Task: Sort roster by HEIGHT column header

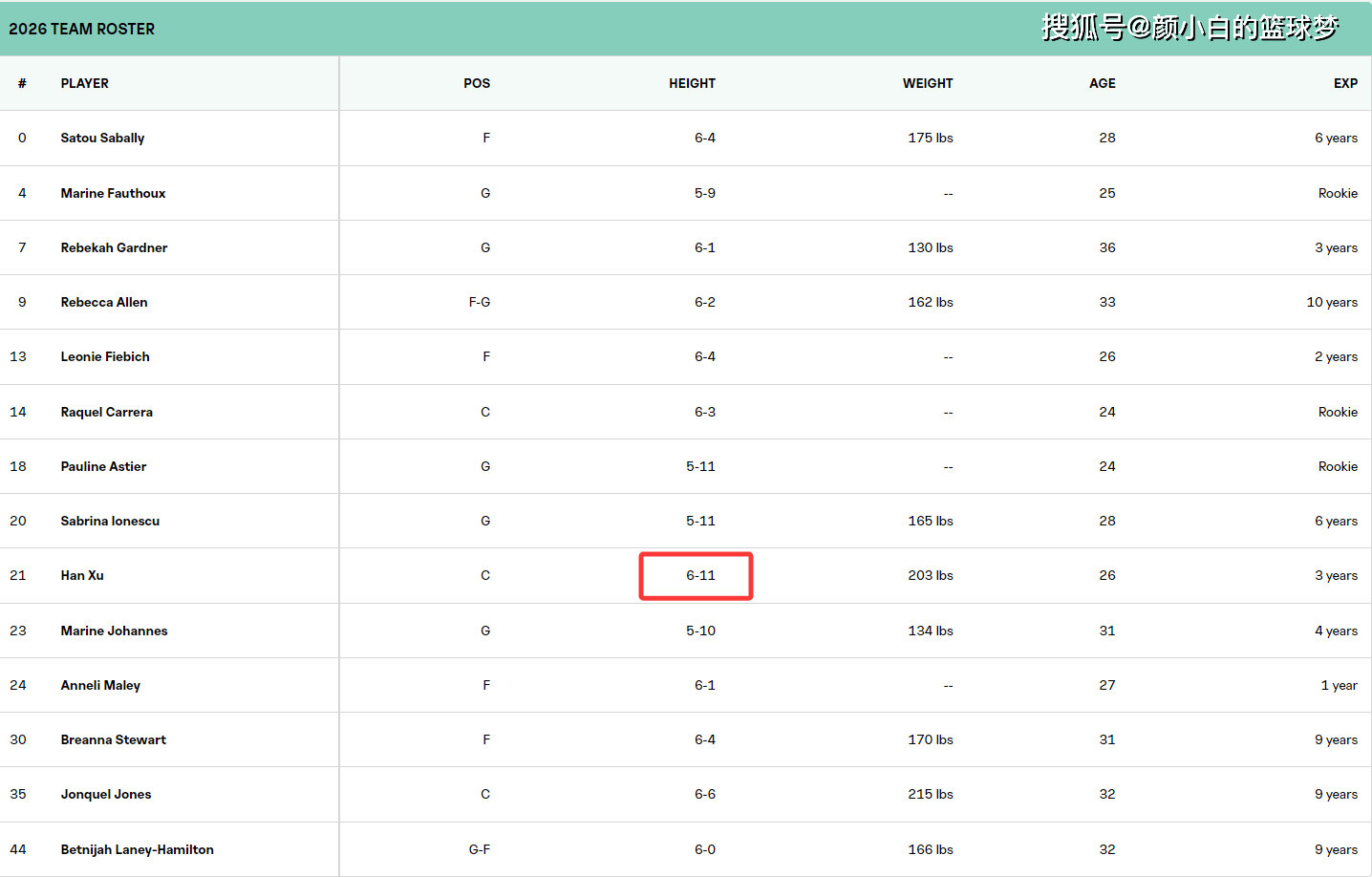Action: (692, 83)
